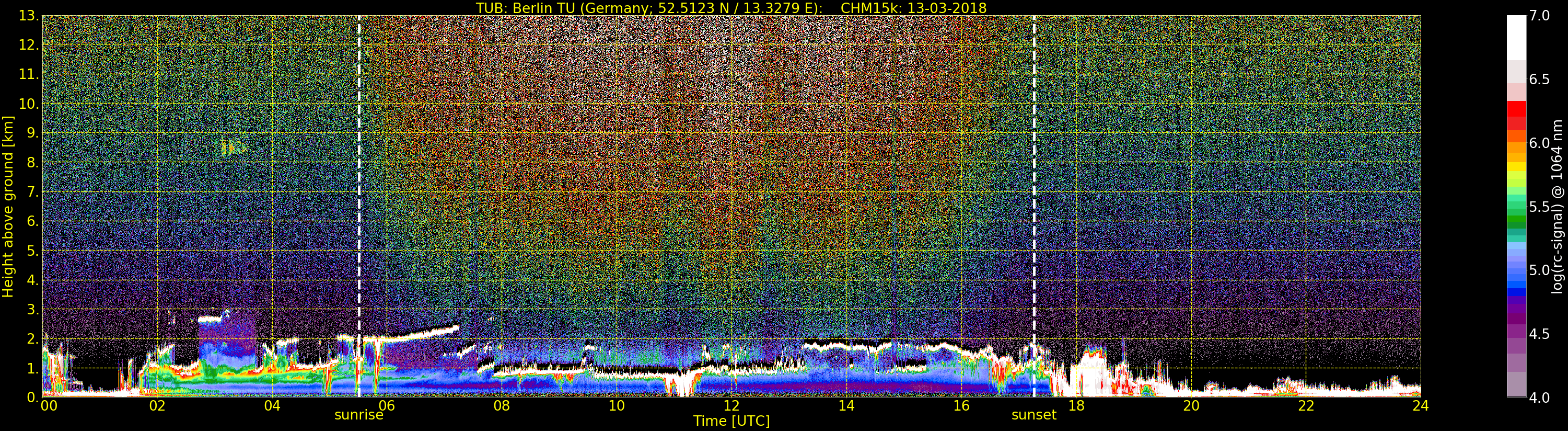Click the colorbar tick label '5.5'
1568x431 pixels.
[x=1539, y=207]
